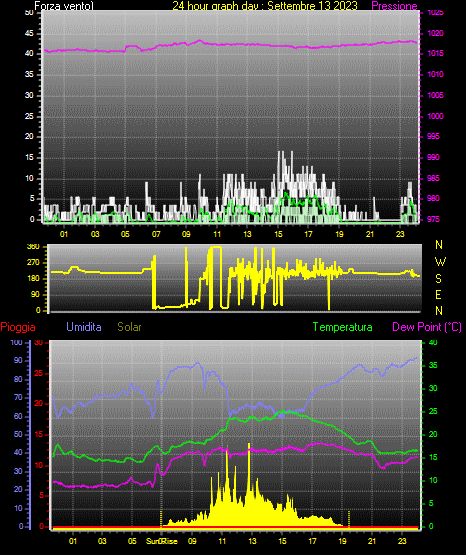Click the '90' wind-direction axis value
The image size is (466, 555).
tap(36, 294)
